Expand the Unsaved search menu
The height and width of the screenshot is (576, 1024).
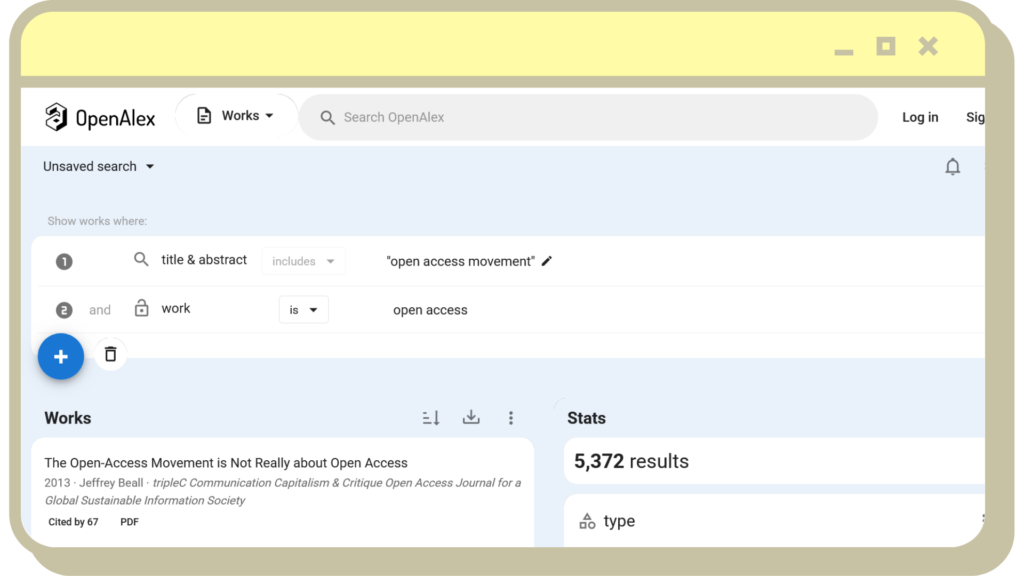(x=99, y=166)
